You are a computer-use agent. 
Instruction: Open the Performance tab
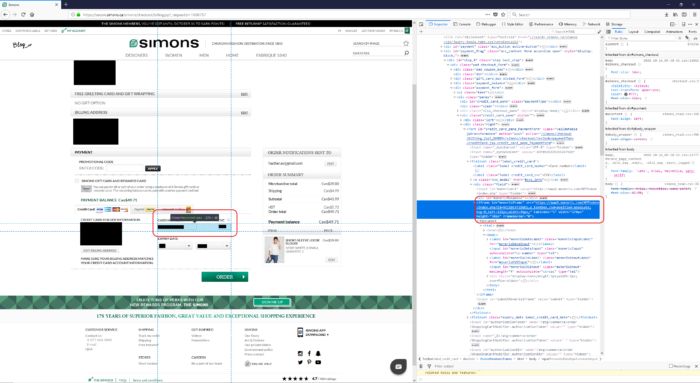click(x=541, y=24)
